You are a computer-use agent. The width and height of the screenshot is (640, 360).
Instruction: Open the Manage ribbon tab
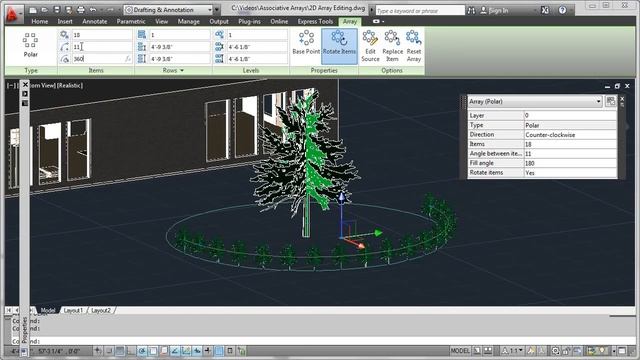[189, 21]
